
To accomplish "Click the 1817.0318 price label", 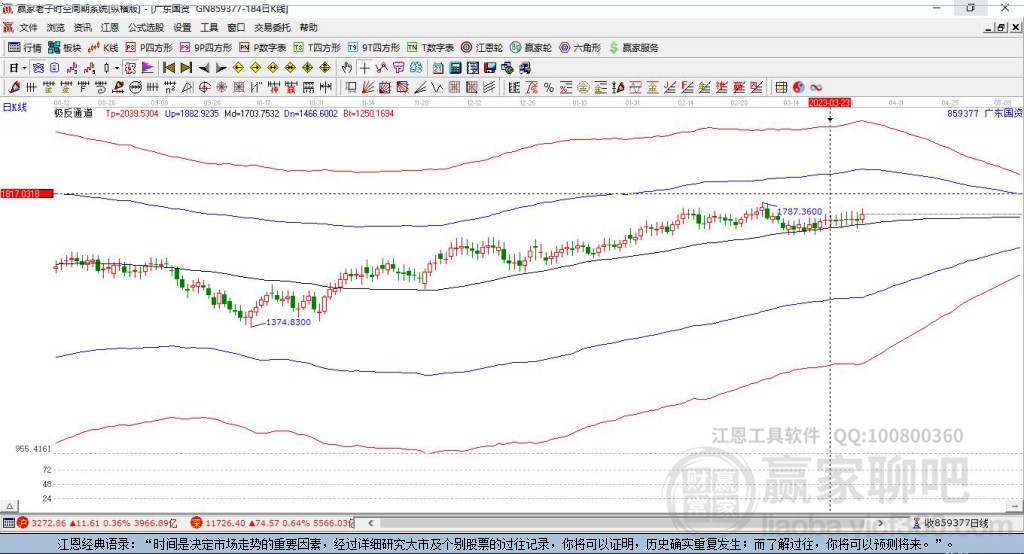I will click(x=27, y=194).
